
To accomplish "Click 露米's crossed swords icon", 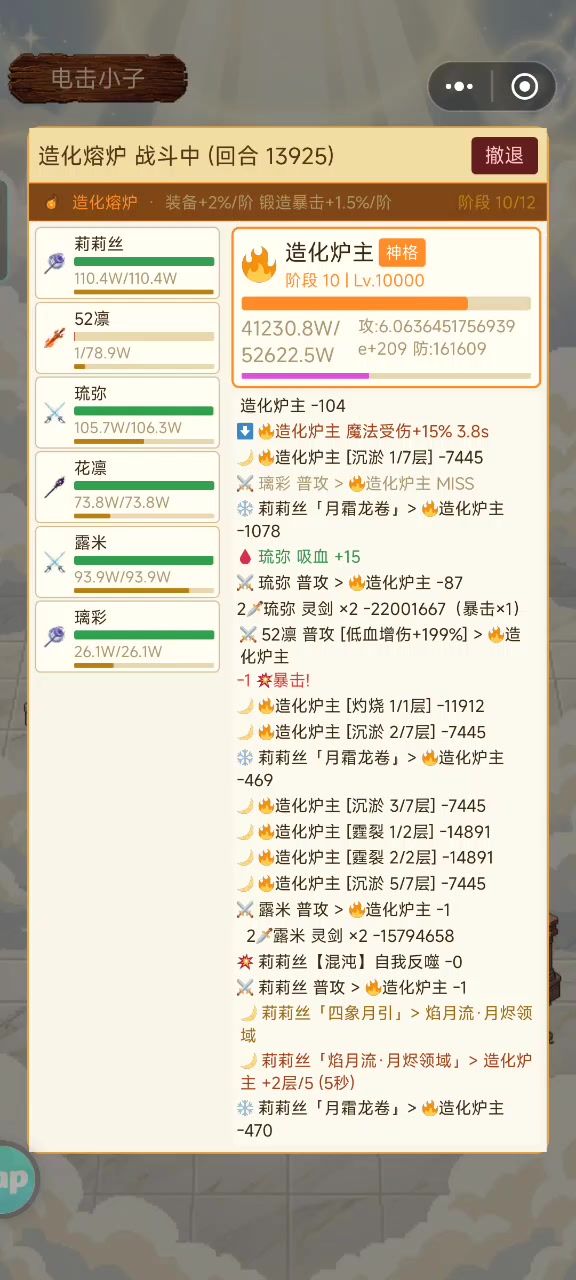I will tap(54, 562).
